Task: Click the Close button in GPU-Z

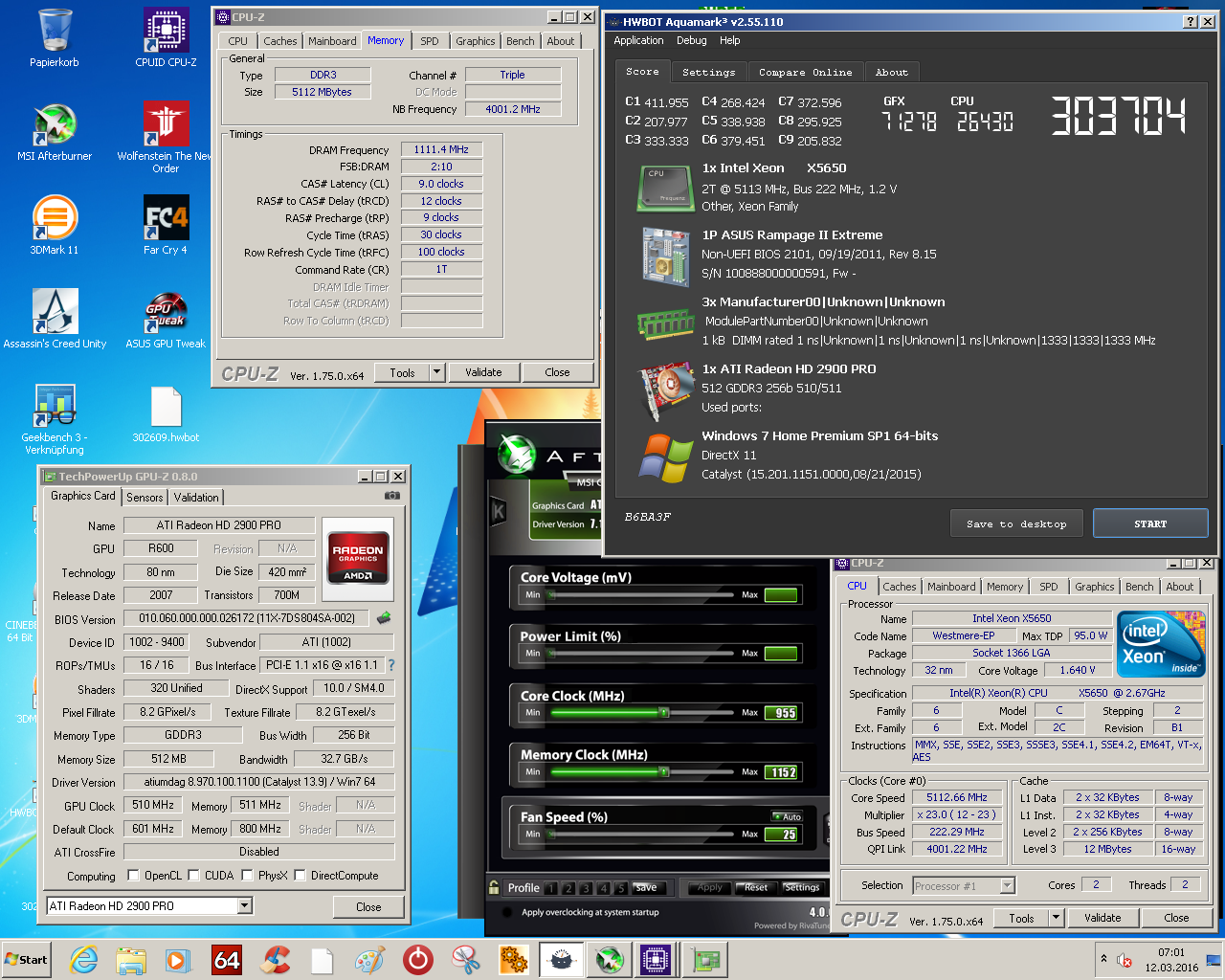Action: (x=368, y=906)
